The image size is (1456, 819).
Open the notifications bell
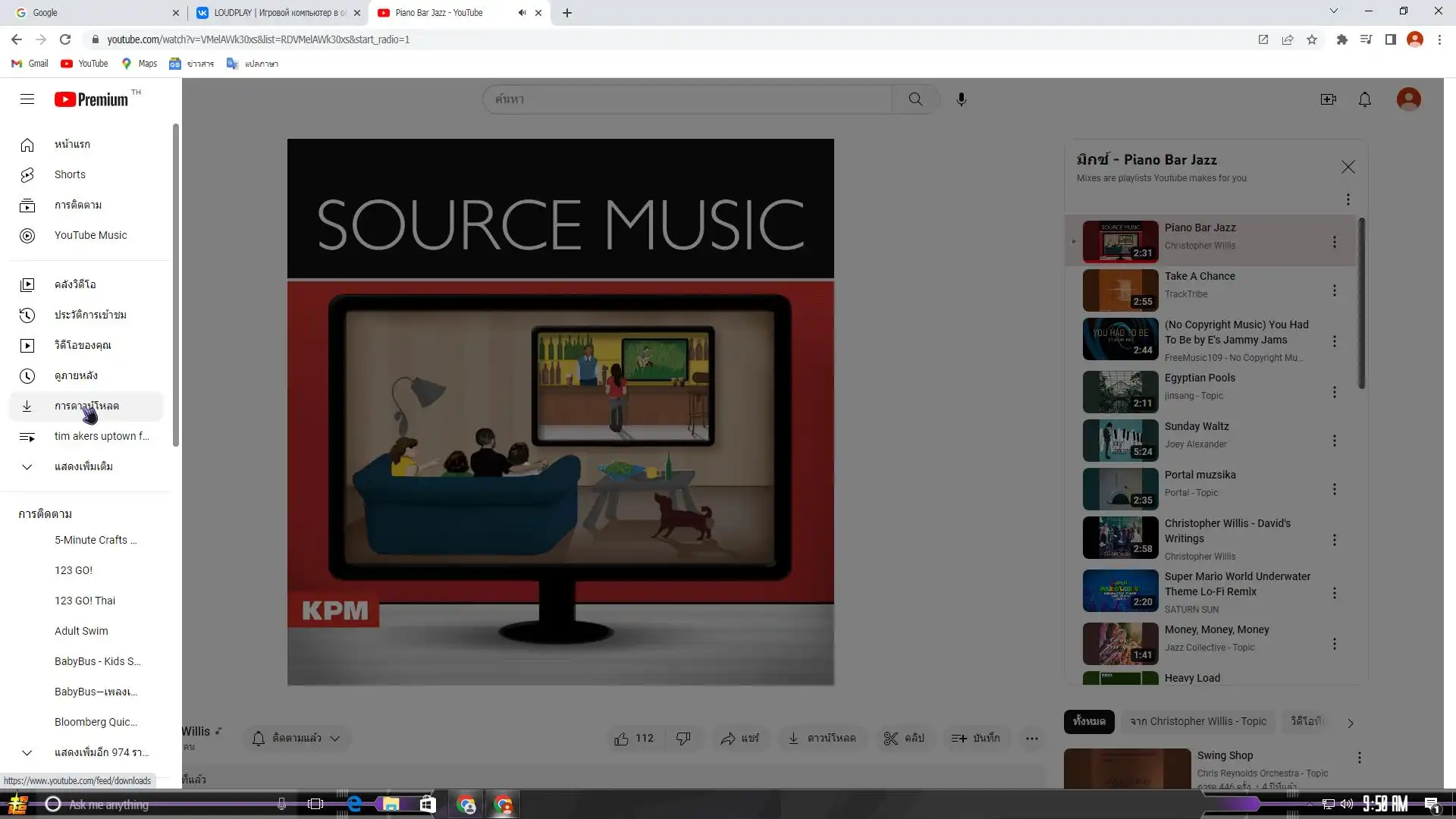pyautogui.click(x=1364, y=99)
